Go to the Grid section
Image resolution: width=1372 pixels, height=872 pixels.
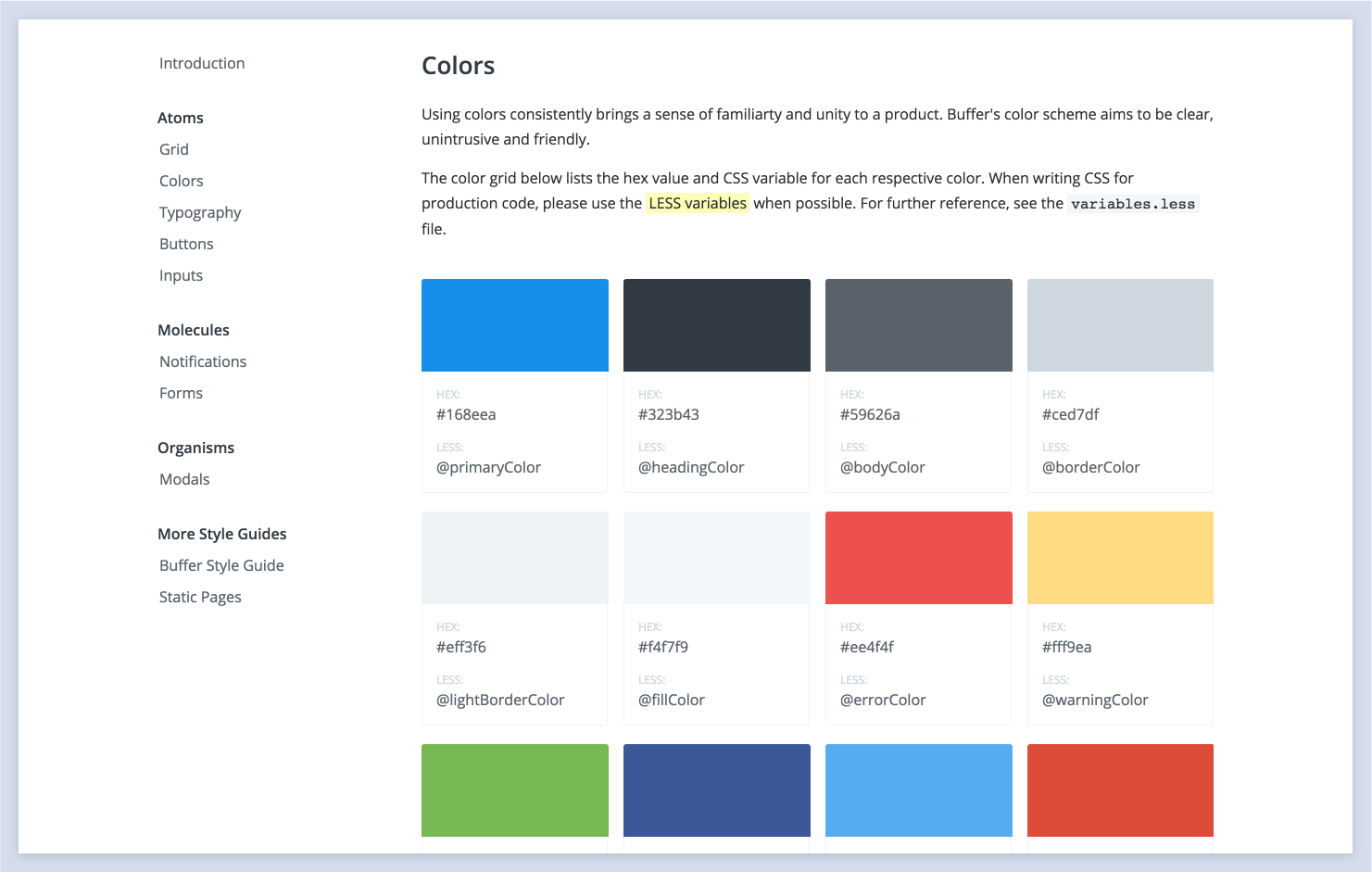coord(174,149)
